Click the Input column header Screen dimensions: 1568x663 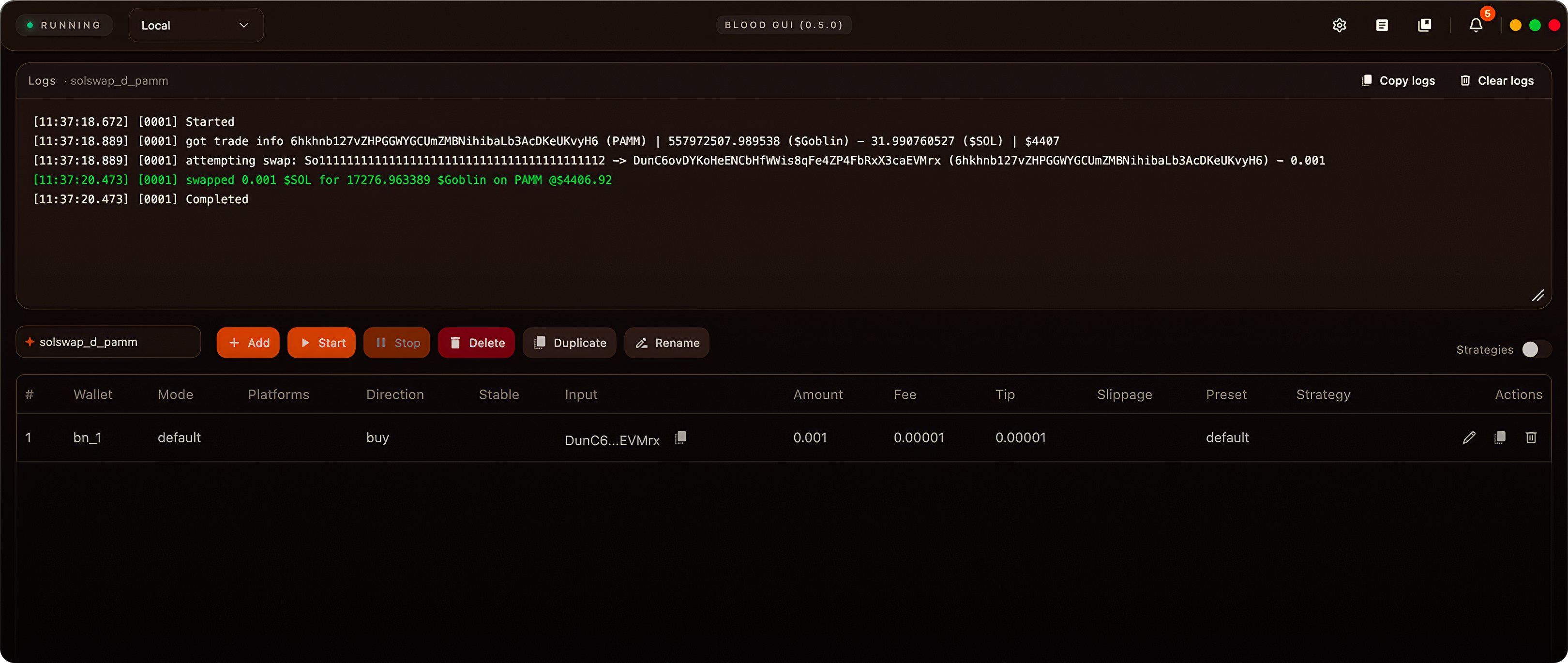(x=581, y=394)
